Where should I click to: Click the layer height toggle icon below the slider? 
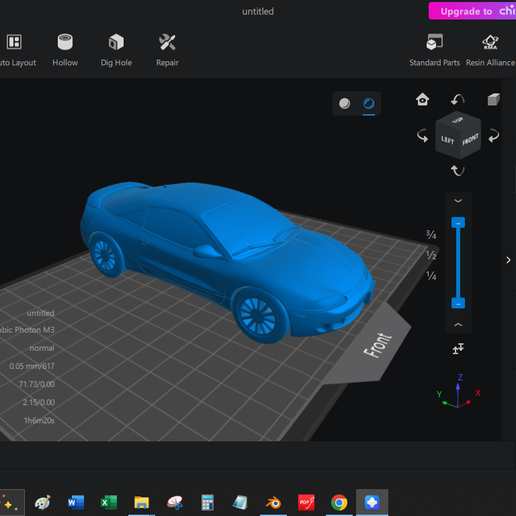coord(458,349)
